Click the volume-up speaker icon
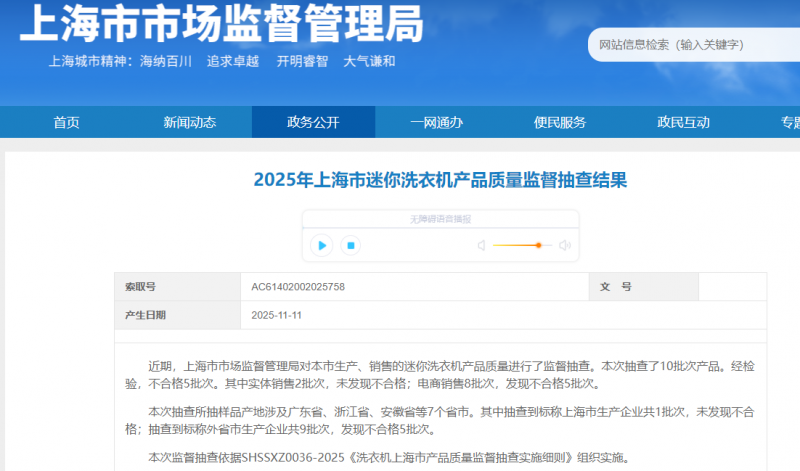800x471 pixels. click(x=564, y=245)
